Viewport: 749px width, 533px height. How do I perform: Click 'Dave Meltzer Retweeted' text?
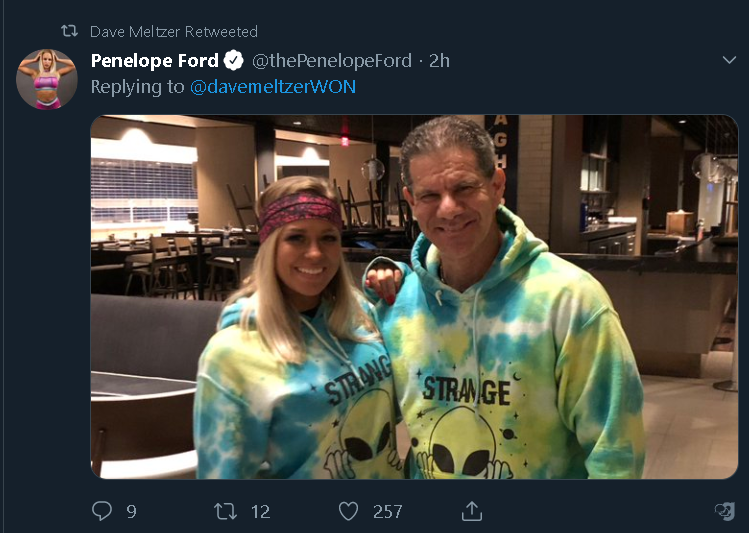click(173, 31)
